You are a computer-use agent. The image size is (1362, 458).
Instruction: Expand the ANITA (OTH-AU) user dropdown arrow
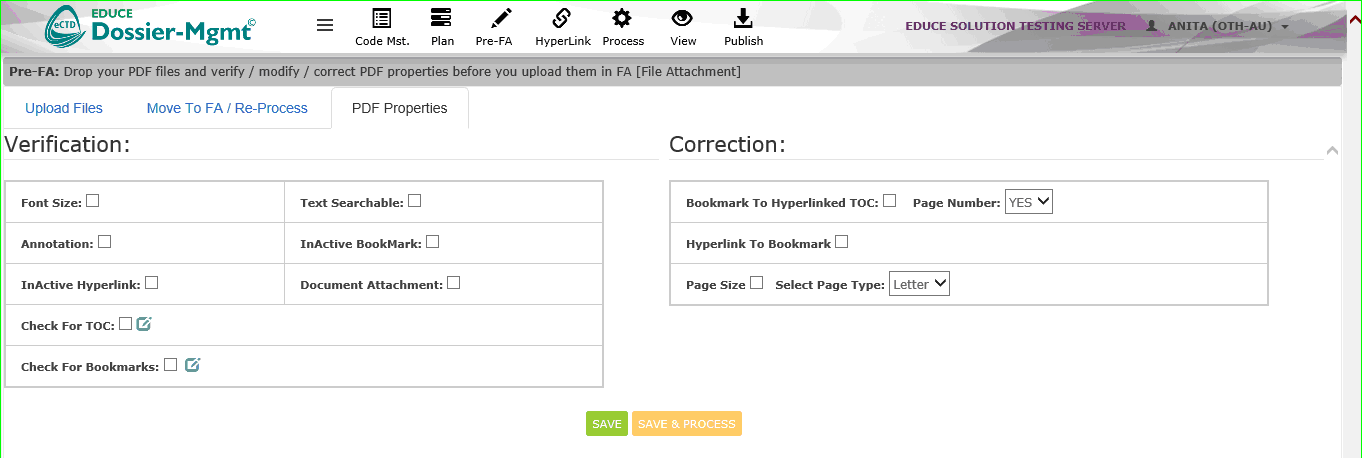pyautogui.click(x=1284, y=27)
